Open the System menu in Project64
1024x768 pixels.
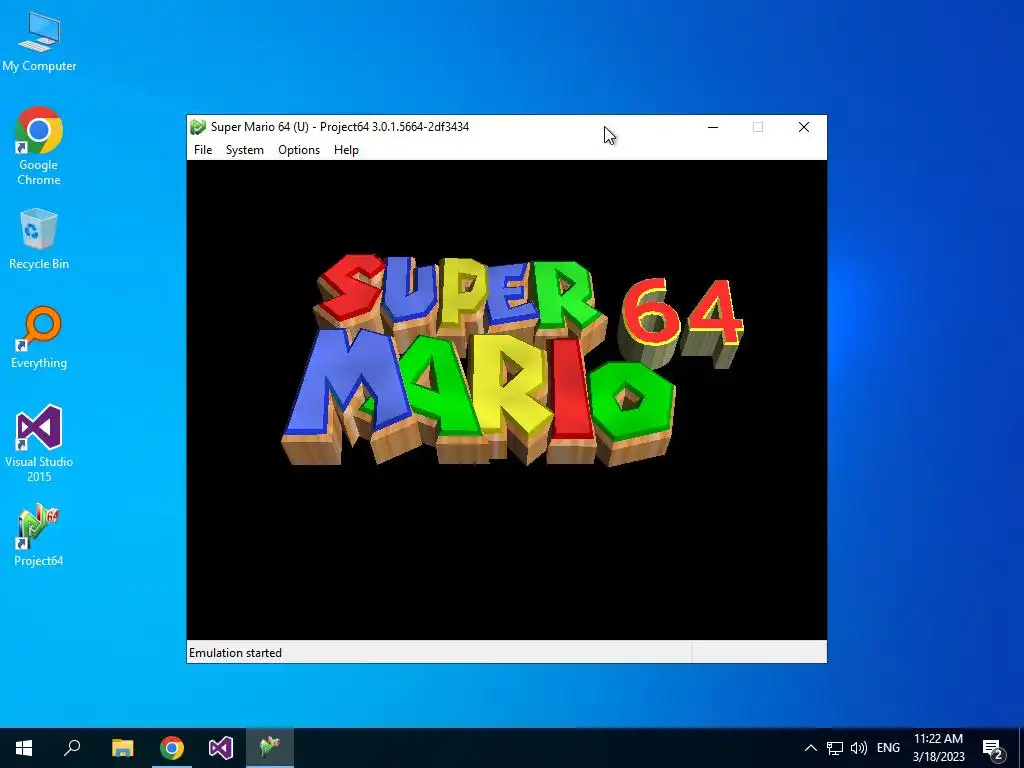click(245, 150)
